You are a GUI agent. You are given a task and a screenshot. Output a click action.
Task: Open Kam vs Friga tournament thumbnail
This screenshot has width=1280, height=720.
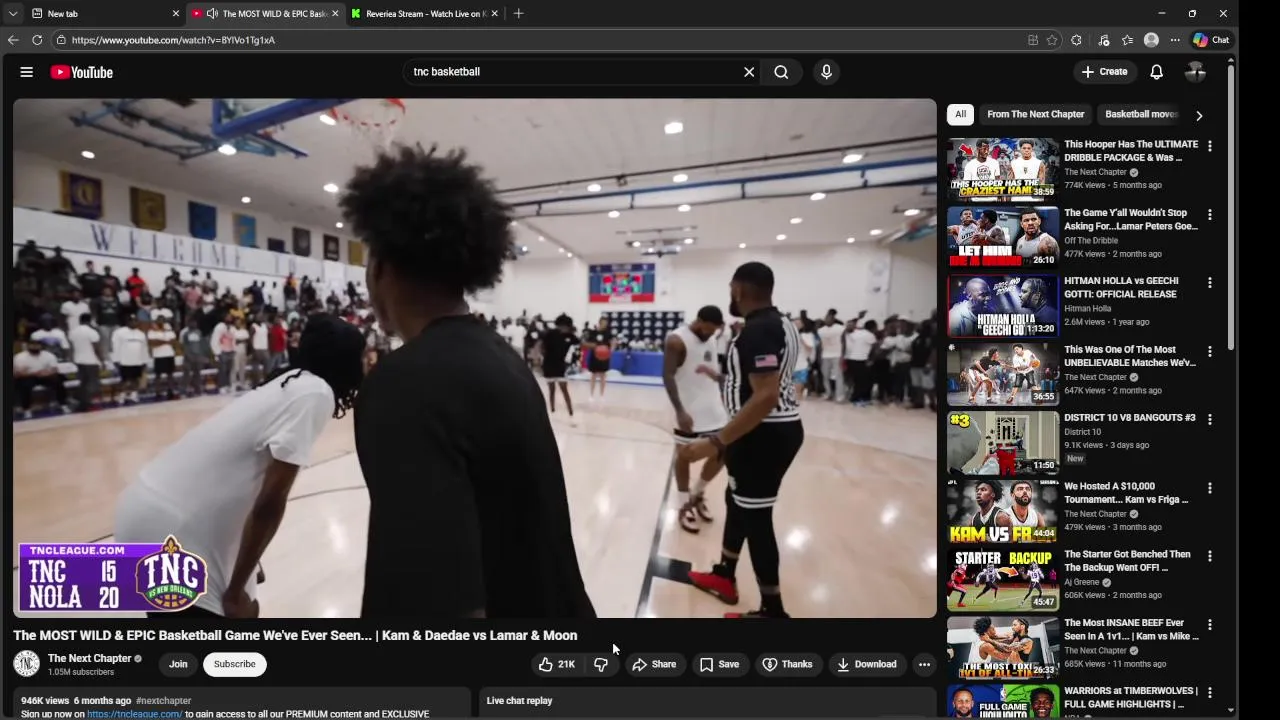click(x=1003, y=511)
